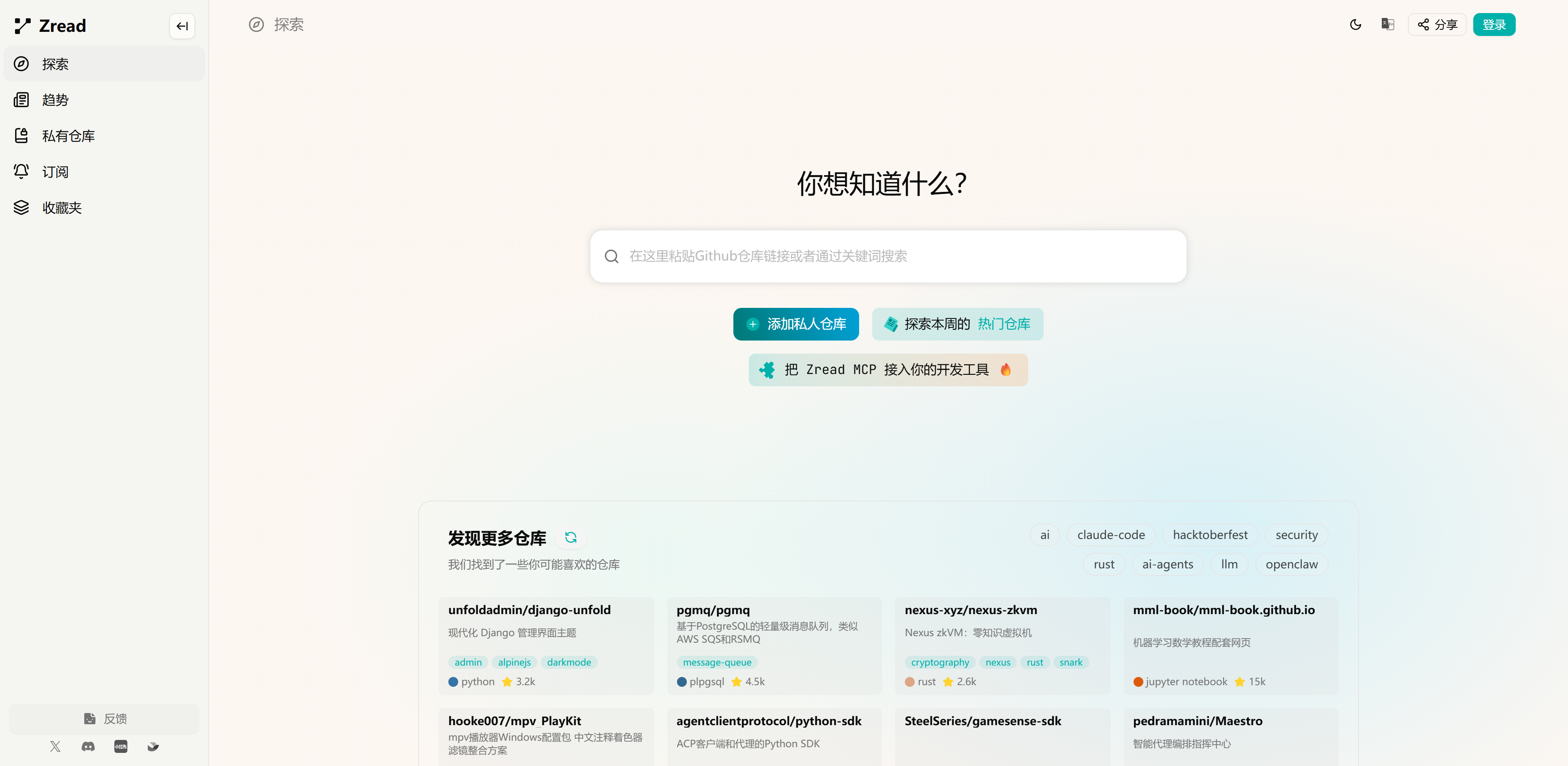
Task: Click the bird-shaped social icon in sidebar footer
Action: click(153, 746)
